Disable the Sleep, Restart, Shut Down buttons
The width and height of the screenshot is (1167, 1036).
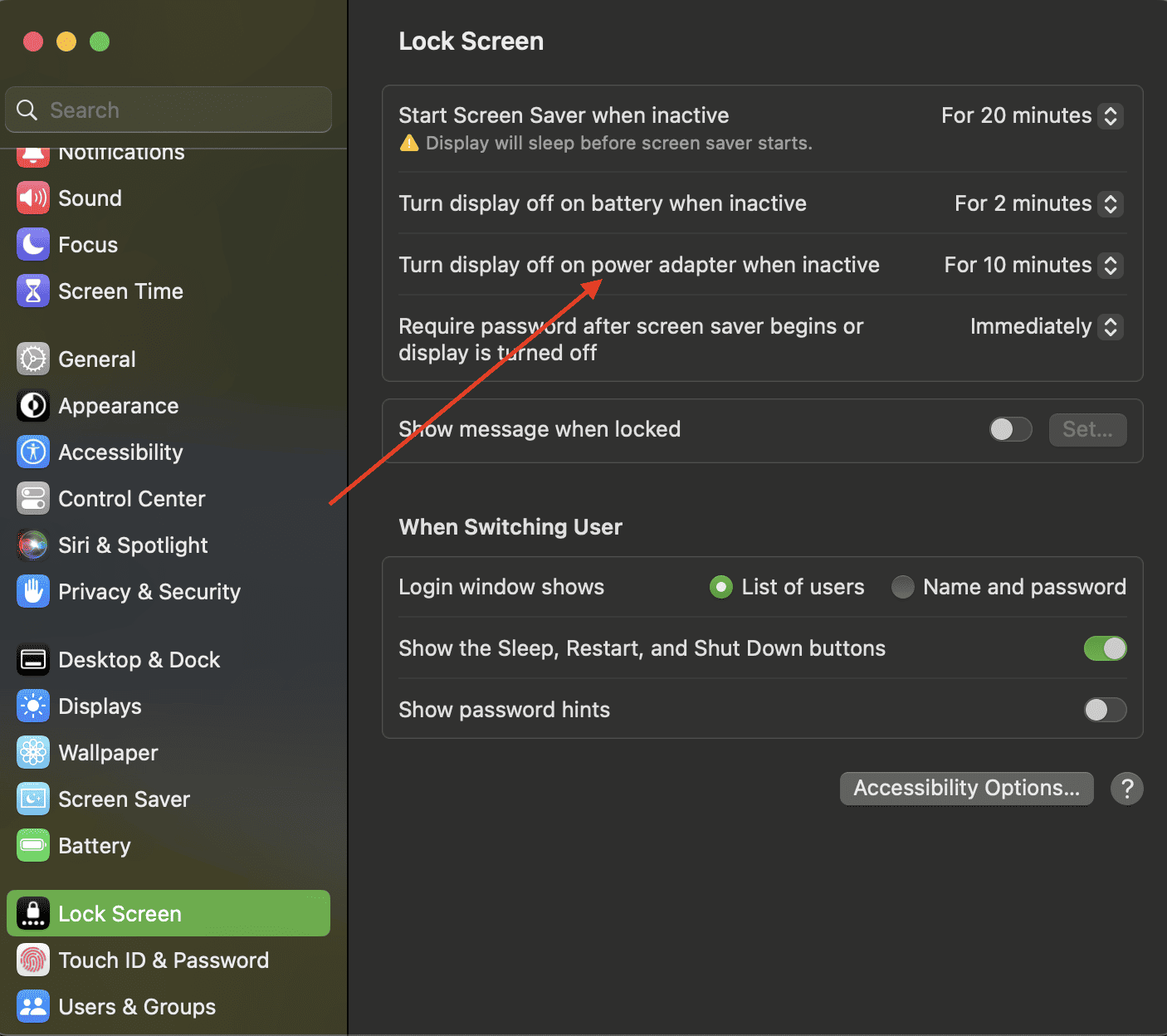pyautogui.click(x=1105, y=648)
